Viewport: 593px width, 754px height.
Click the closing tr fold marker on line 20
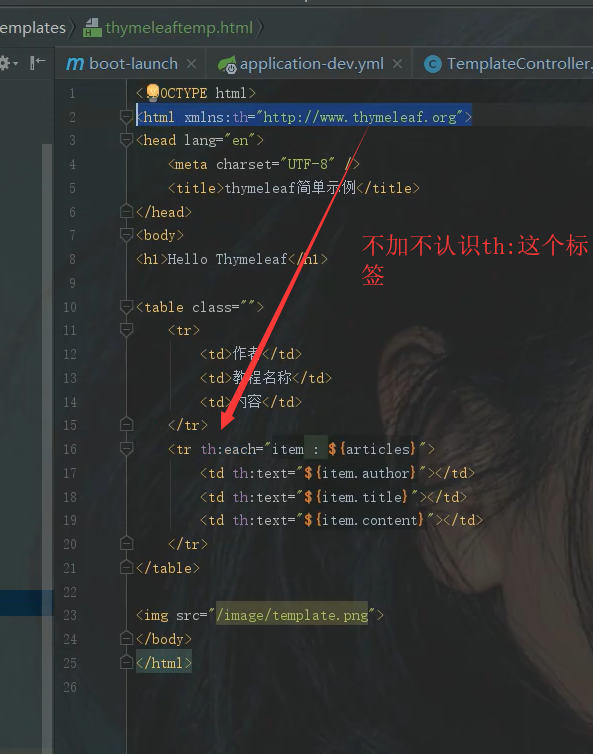pos(126,544)
